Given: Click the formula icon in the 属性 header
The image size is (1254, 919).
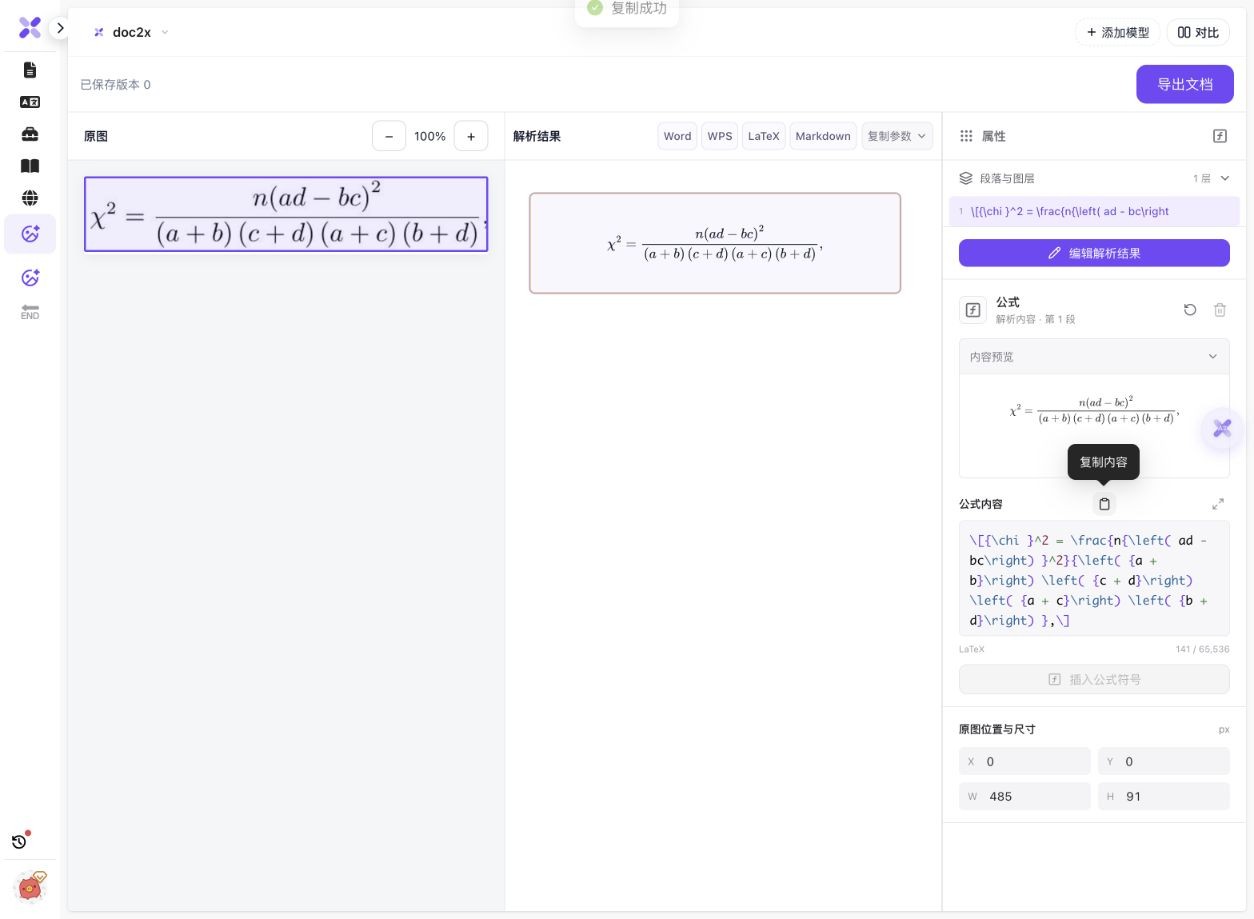Looking at the screenshot, I should pos(1220,136).
